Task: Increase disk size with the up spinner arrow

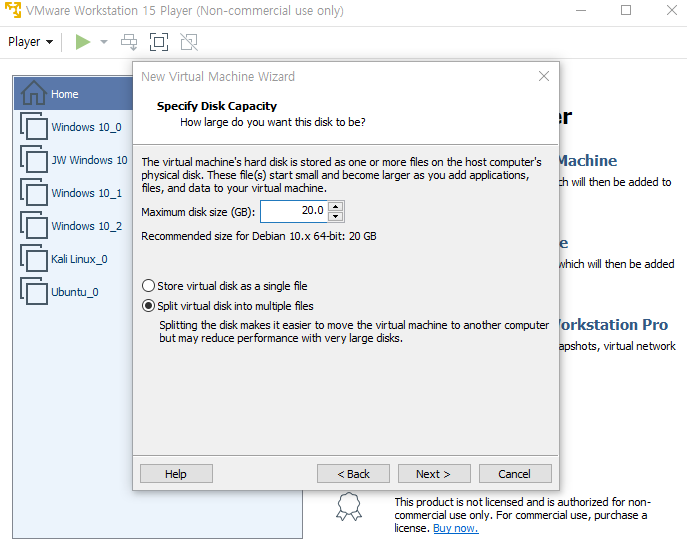Action: 336,206
